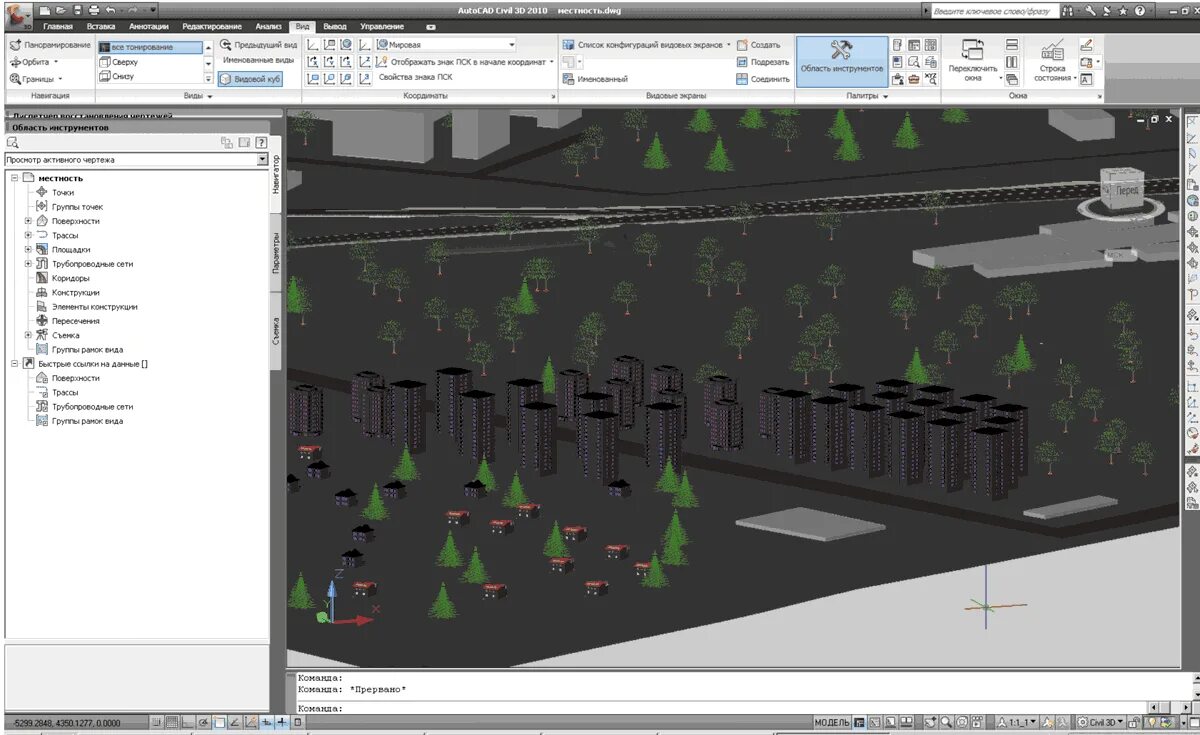Expand the Трассы tree node

[28, 235]
